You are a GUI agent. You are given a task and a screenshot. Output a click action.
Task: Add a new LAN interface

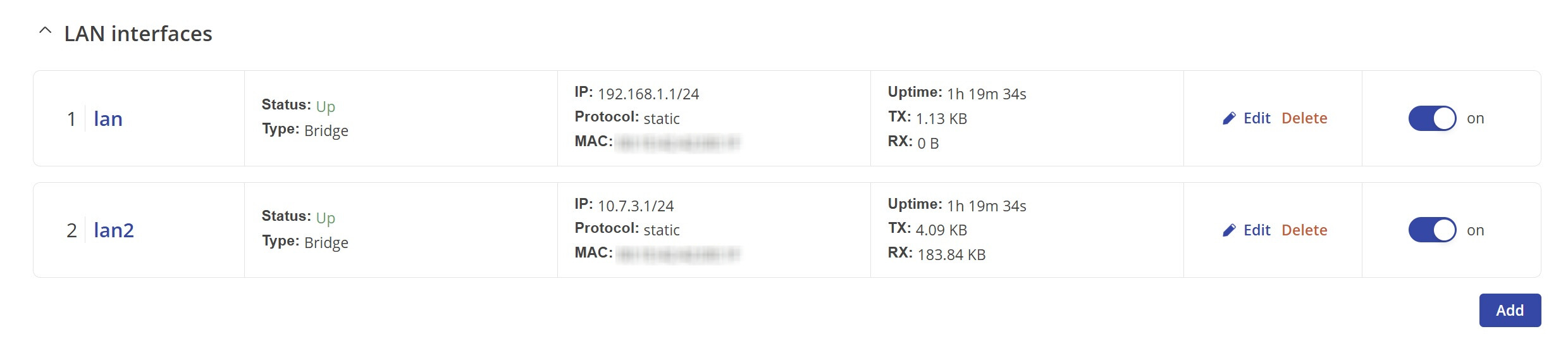click(1510, 311)
